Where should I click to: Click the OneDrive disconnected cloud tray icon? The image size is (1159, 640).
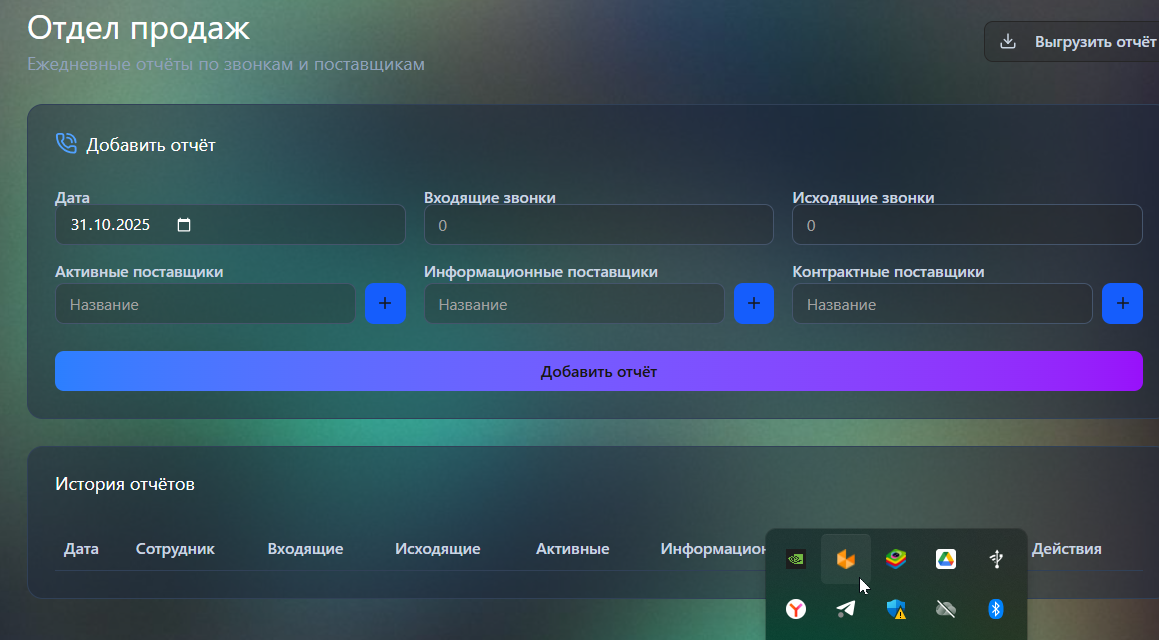946,609
